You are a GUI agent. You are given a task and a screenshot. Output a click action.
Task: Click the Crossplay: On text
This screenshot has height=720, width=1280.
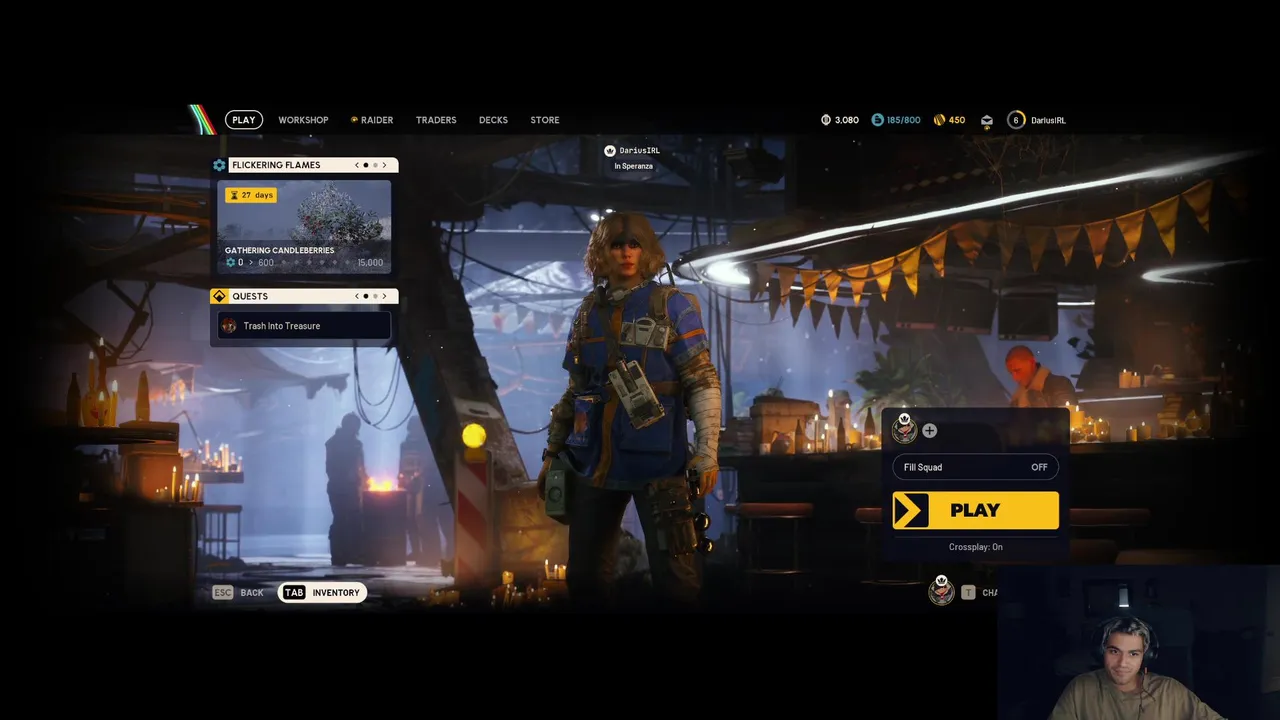976,547
